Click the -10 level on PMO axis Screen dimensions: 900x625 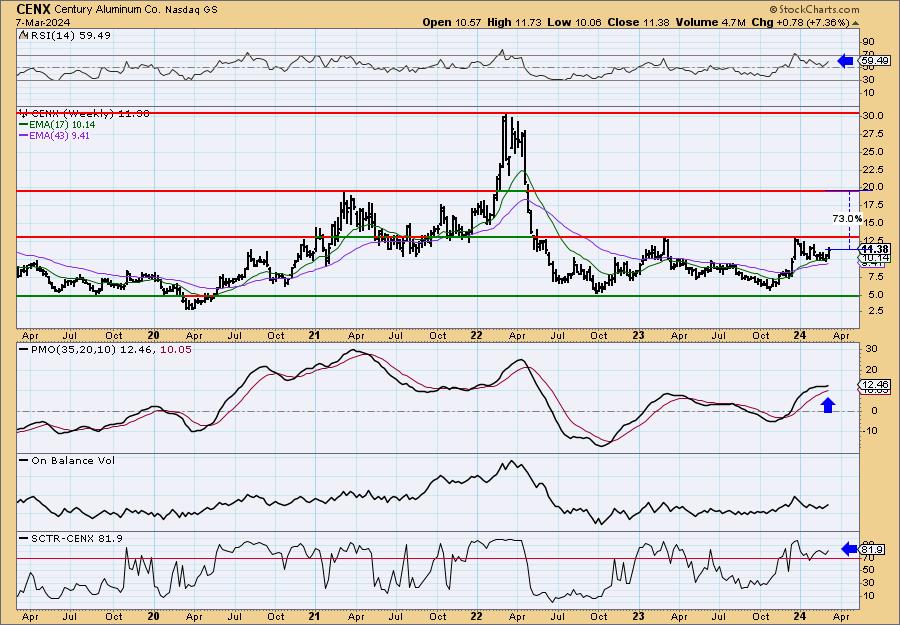870,431
